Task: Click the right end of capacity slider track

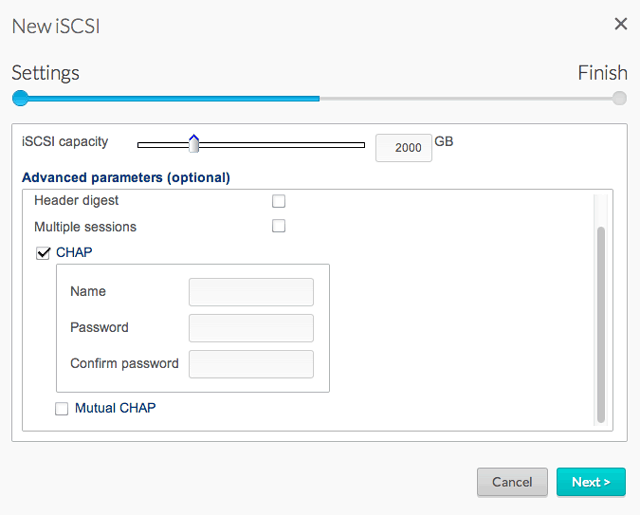Action: click(x=362, y=145)
